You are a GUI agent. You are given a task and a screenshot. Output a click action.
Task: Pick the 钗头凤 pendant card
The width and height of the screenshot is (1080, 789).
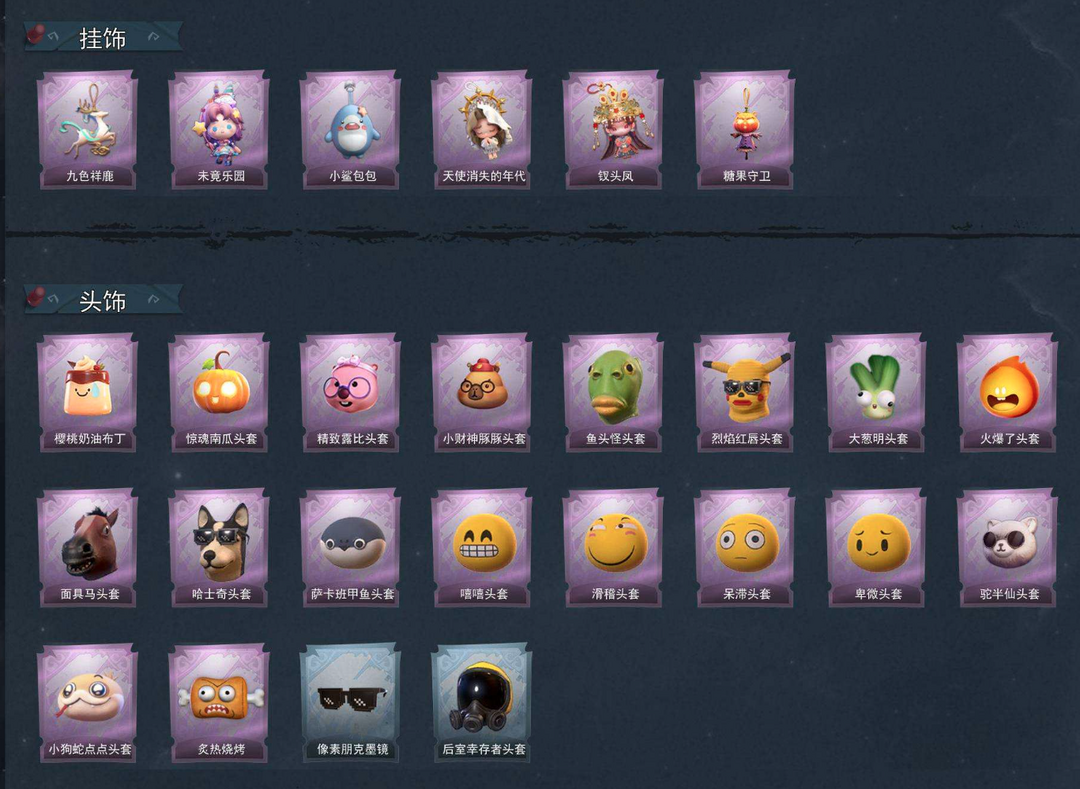coord(614,129)
